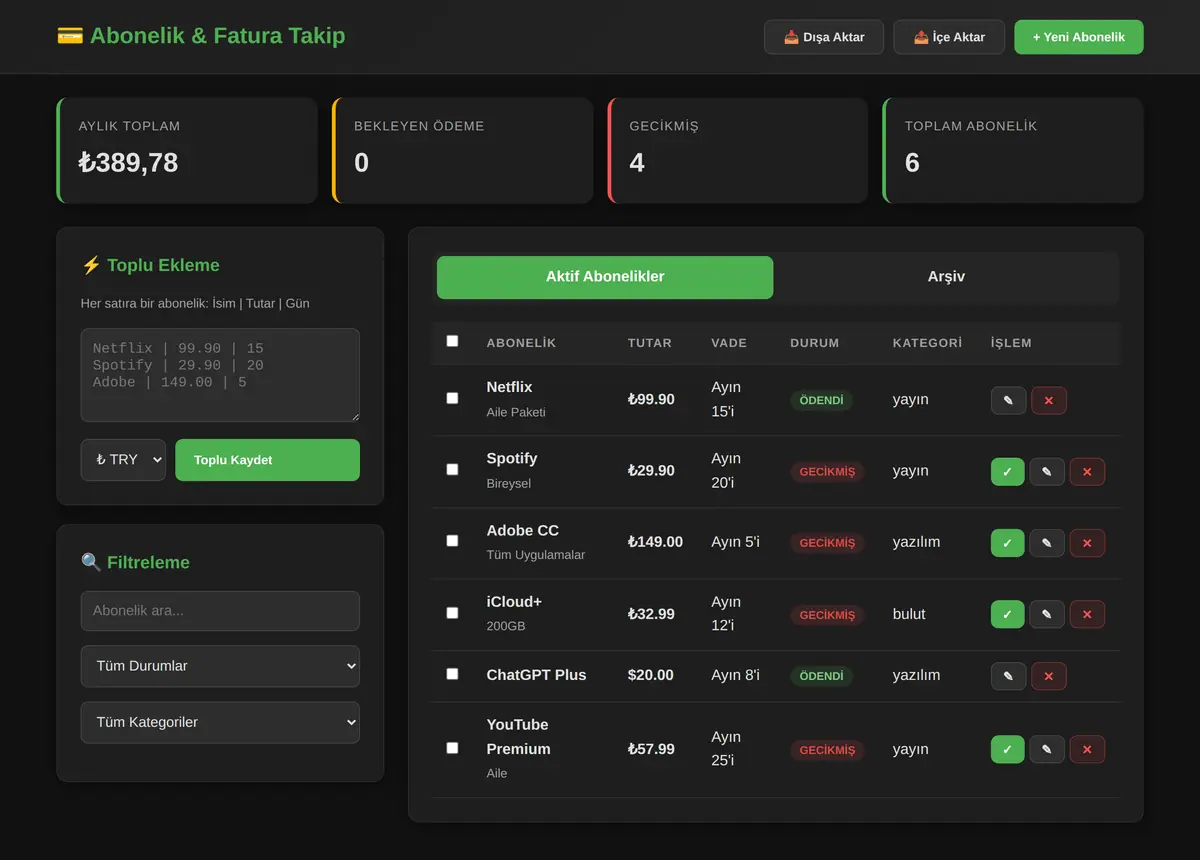
Task: Delete the Spotify subscription
Action: point(1087,472)
